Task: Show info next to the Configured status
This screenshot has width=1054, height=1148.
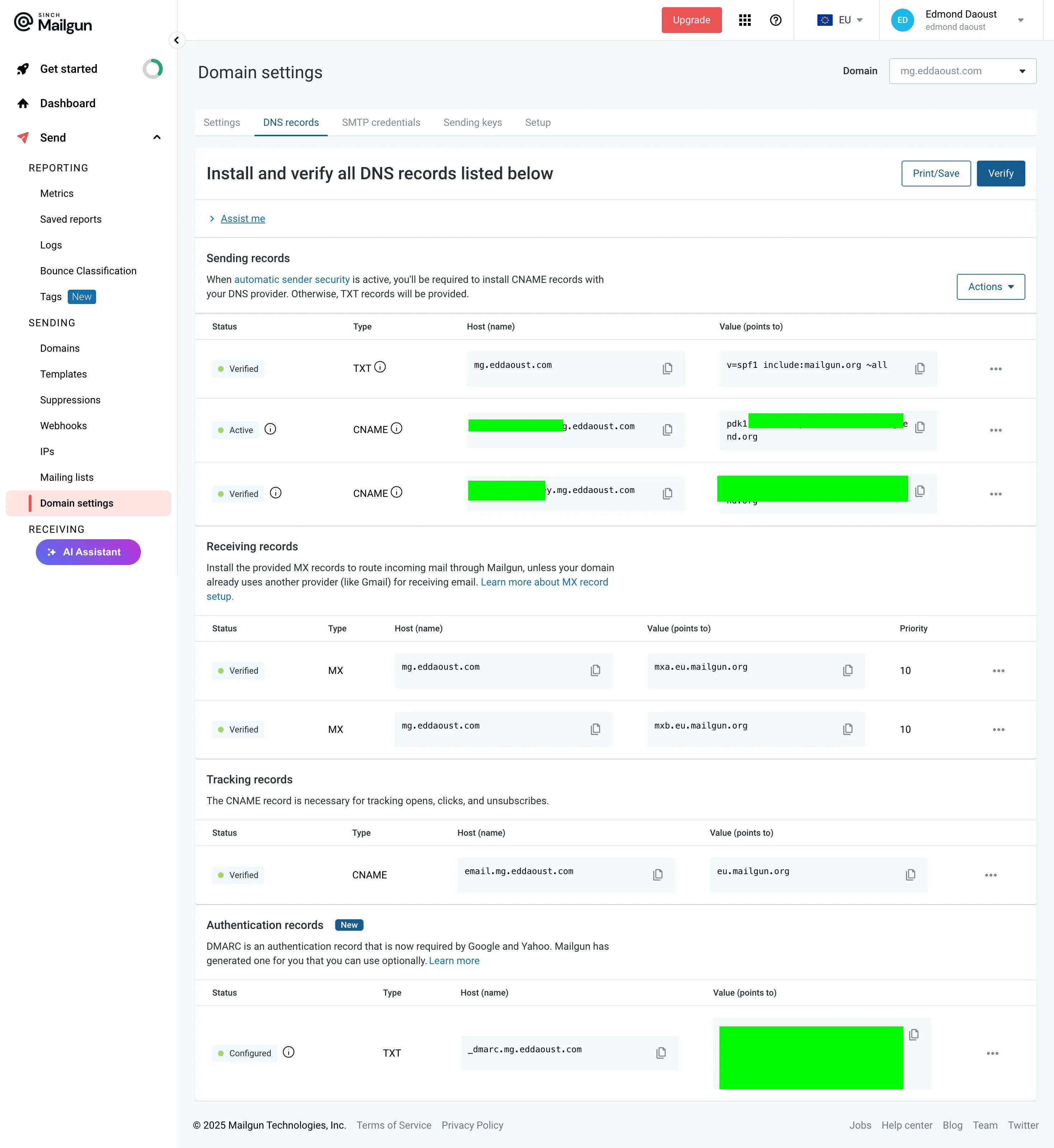Action: pyautogui.click(x=289, y=1052)
